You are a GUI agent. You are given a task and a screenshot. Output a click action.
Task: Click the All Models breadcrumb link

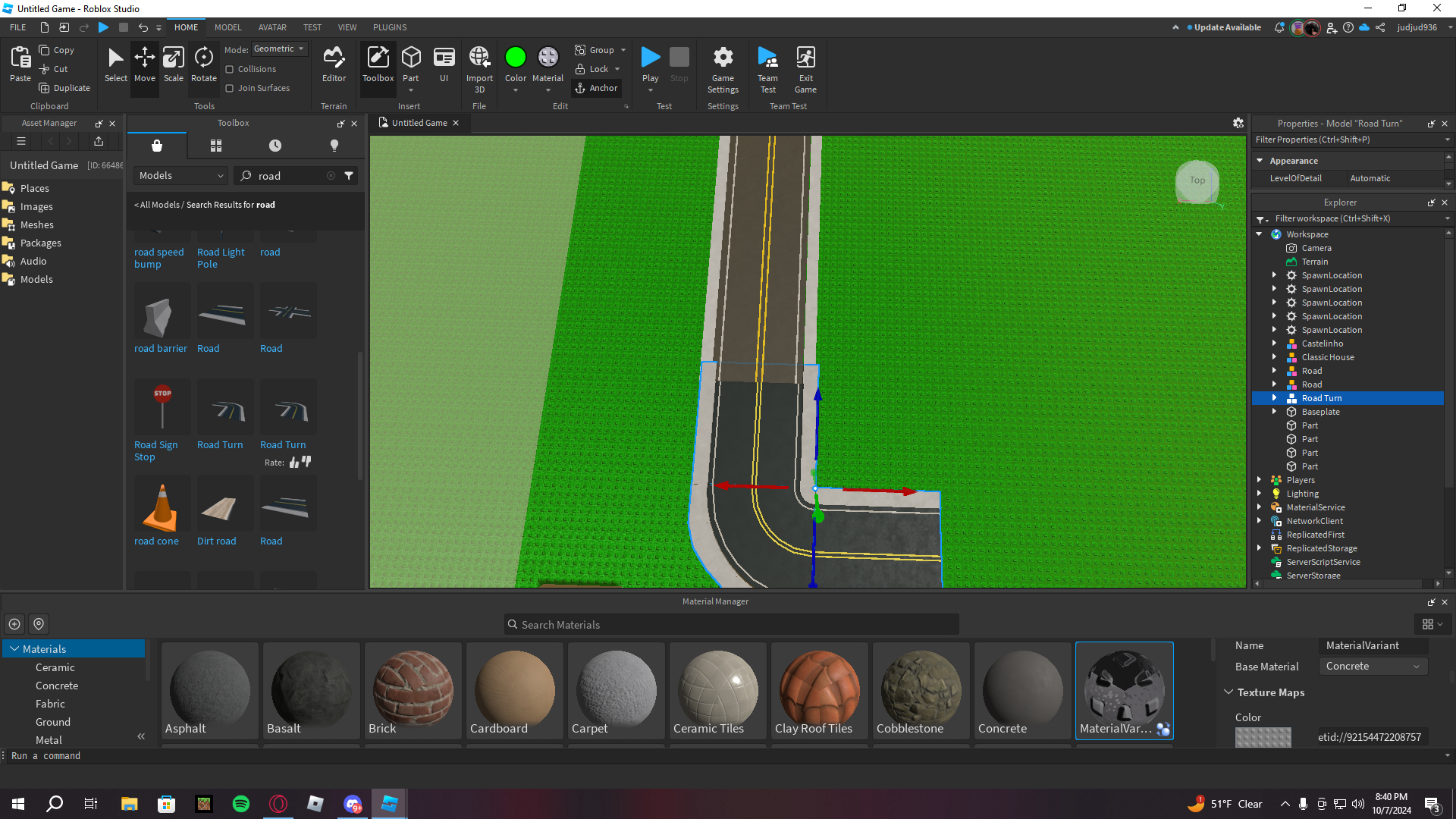pos(159,205)
